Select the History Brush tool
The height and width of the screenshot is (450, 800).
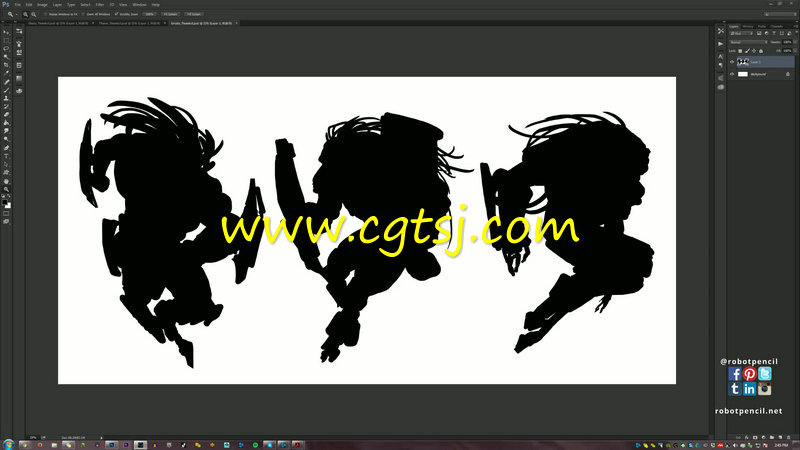(x=6, y=107)
